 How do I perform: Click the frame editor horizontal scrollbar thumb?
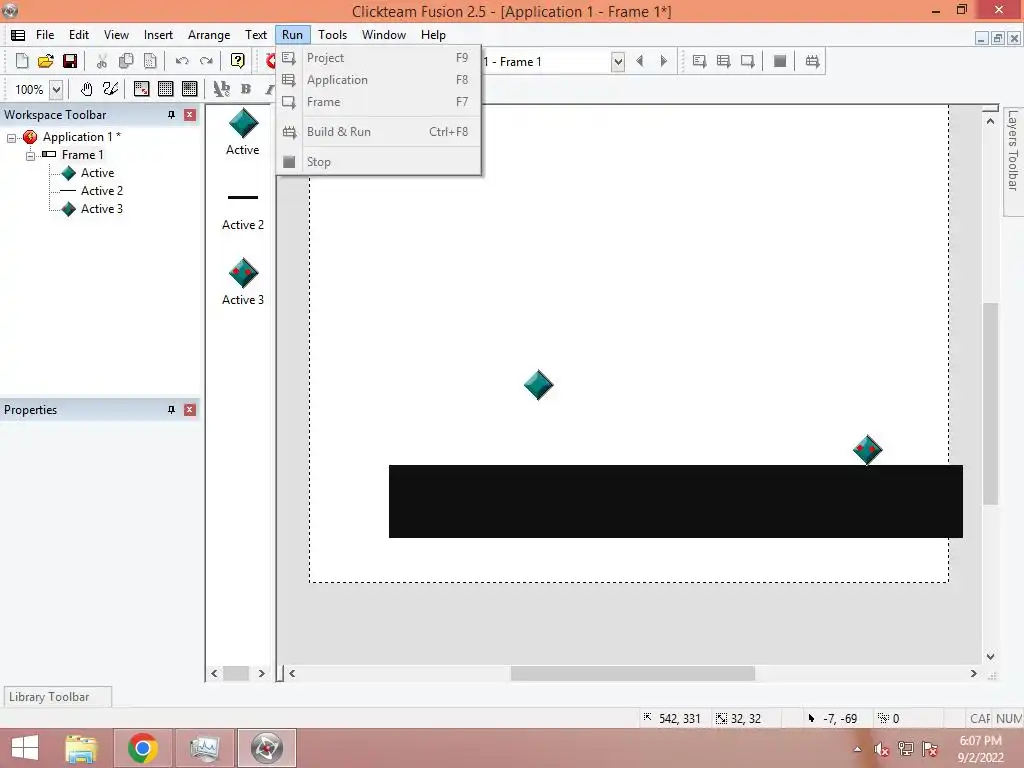[x=632, y=673]
